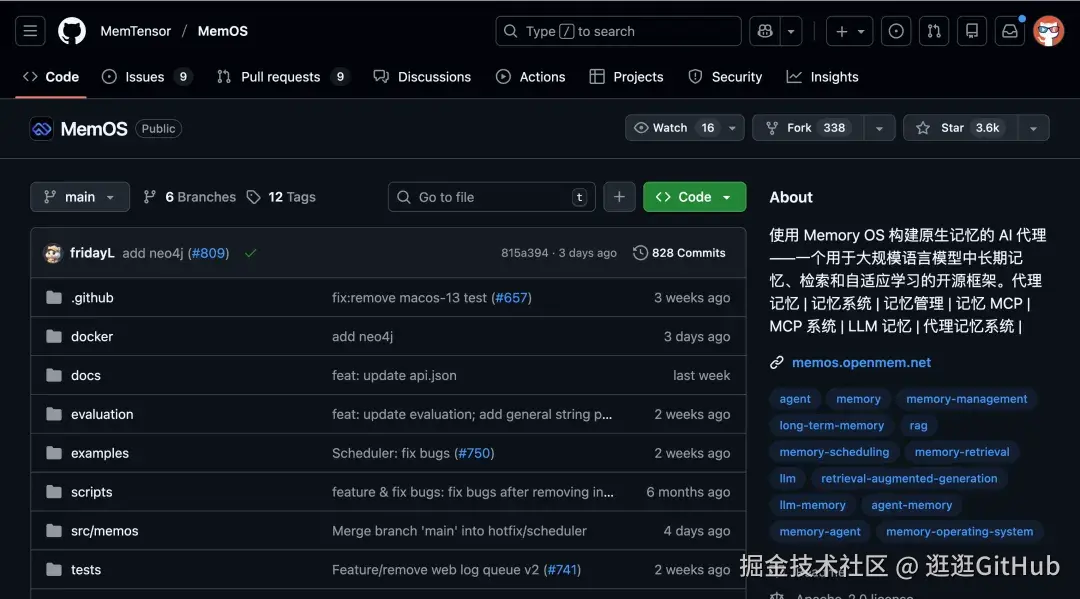
Task: Switch to the Actions tab
Action: (530, 76)
